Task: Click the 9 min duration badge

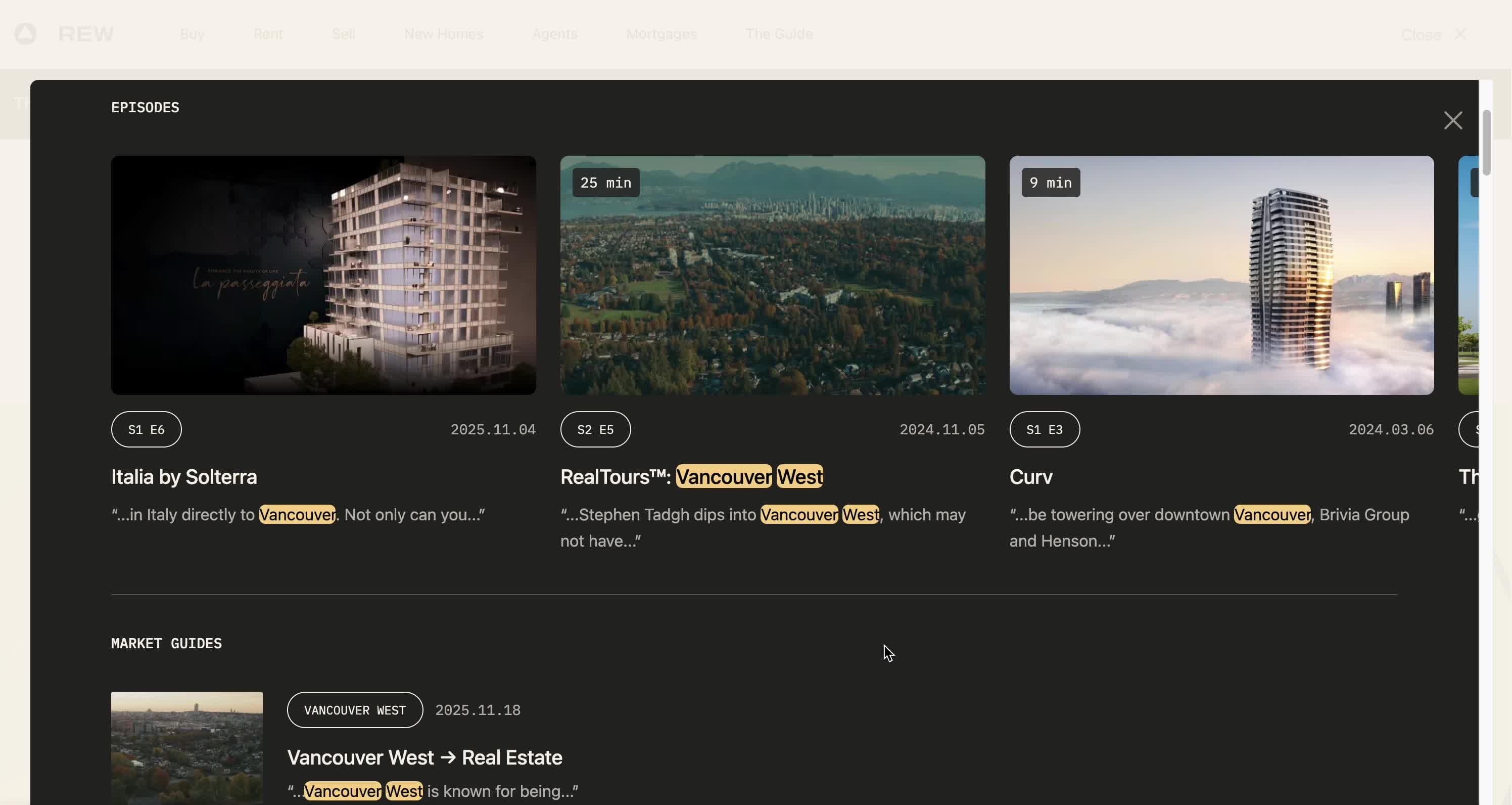Action: click(x=1050, y=183)
